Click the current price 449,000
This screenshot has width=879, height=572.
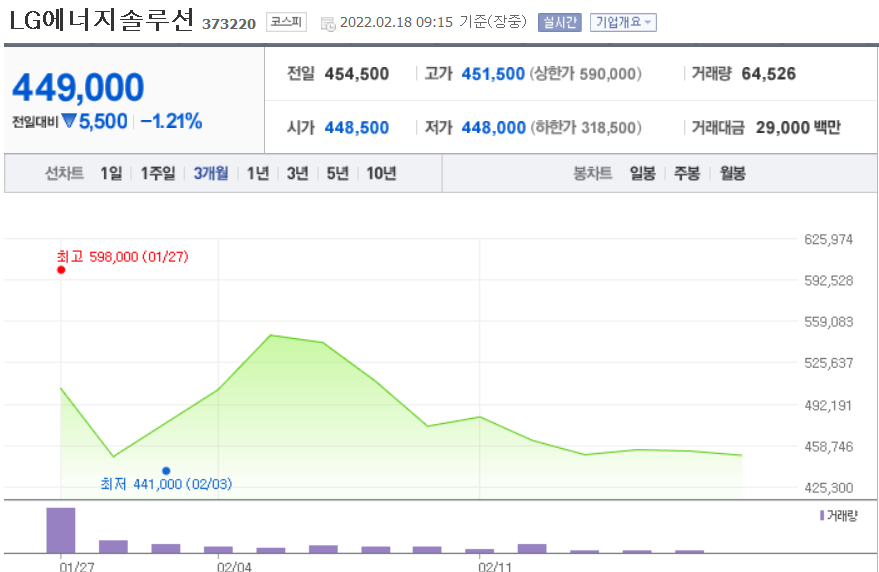tap(78, 87)
